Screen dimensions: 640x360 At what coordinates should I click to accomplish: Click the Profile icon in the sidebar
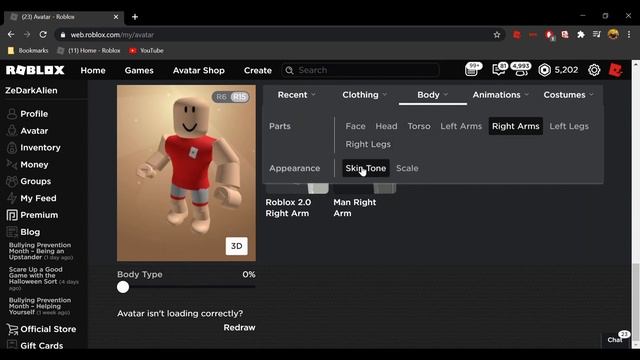(x=12, y=114)
